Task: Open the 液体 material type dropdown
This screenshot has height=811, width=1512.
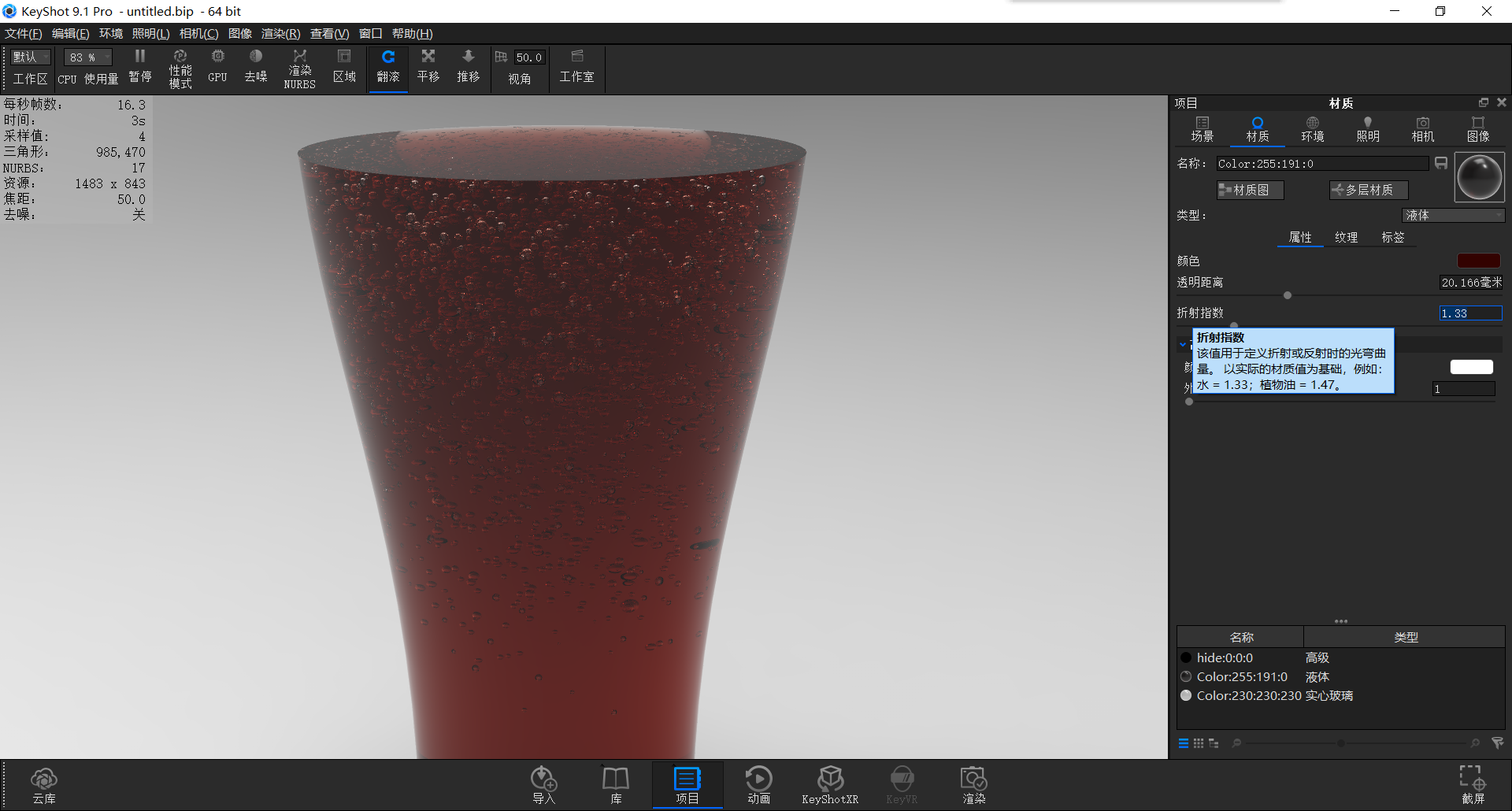Action: tap(1453, 214)
